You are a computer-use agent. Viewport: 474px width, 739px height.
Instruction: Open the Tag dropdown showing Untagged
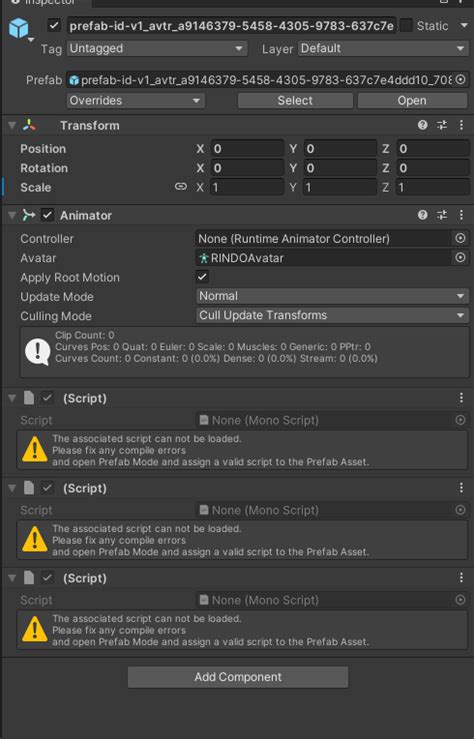pyautogui.click(x=157, y=49)
